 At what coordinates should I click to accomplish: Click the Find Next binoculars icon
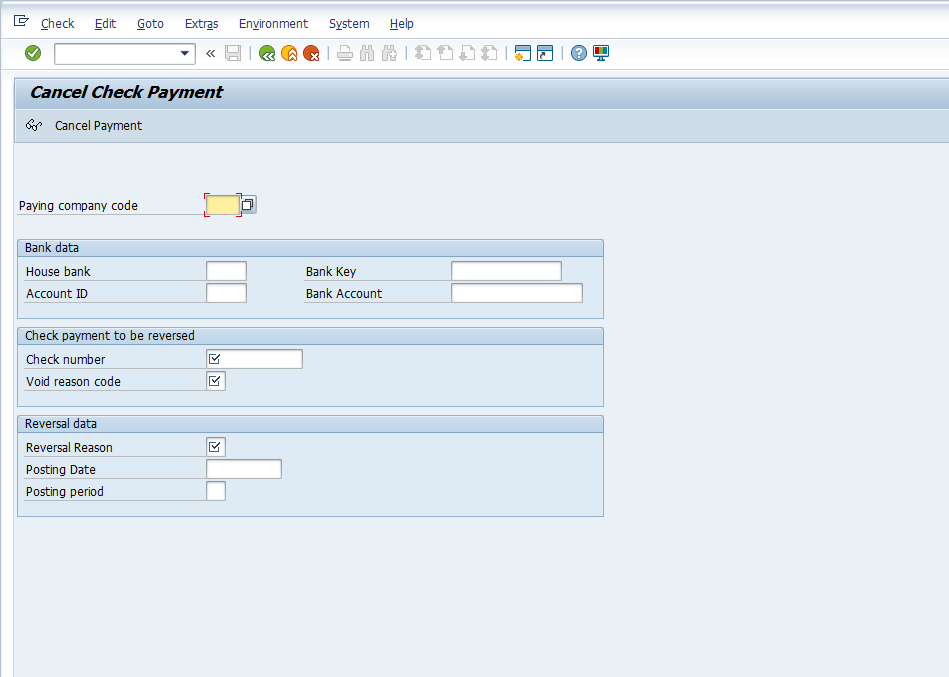point(389,53)
